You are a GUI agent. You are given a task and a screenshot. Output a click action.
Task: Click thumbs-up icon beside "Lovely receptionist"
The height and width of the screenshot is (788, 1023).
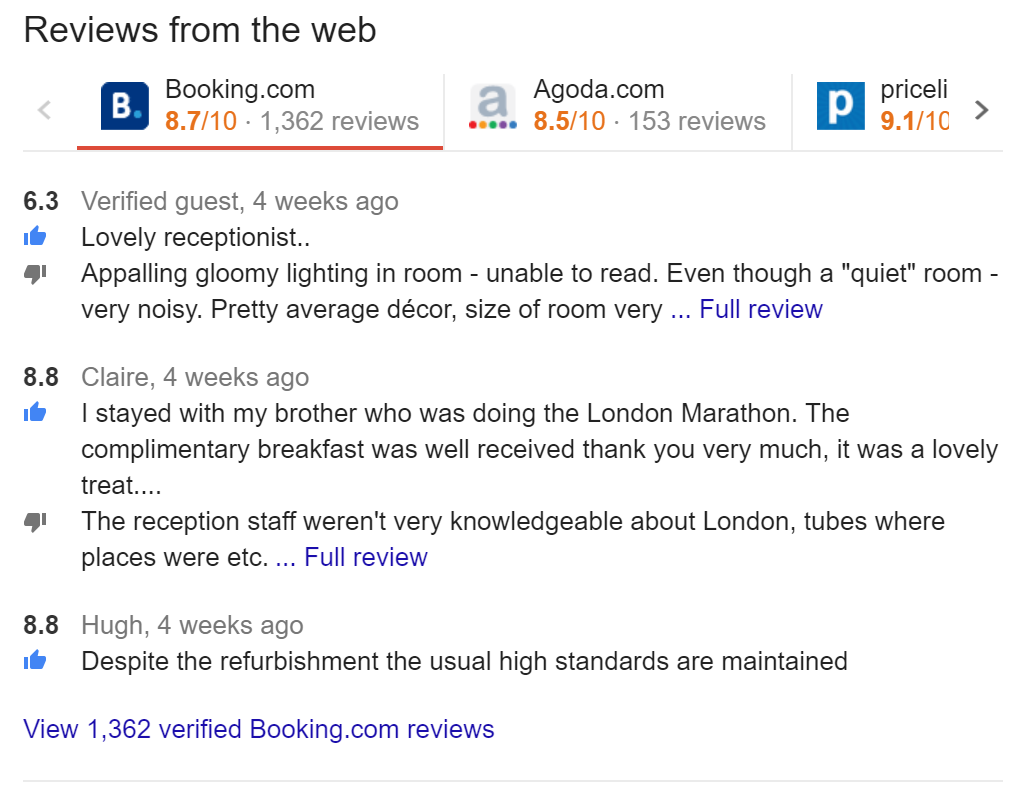(x=36, y=237)
